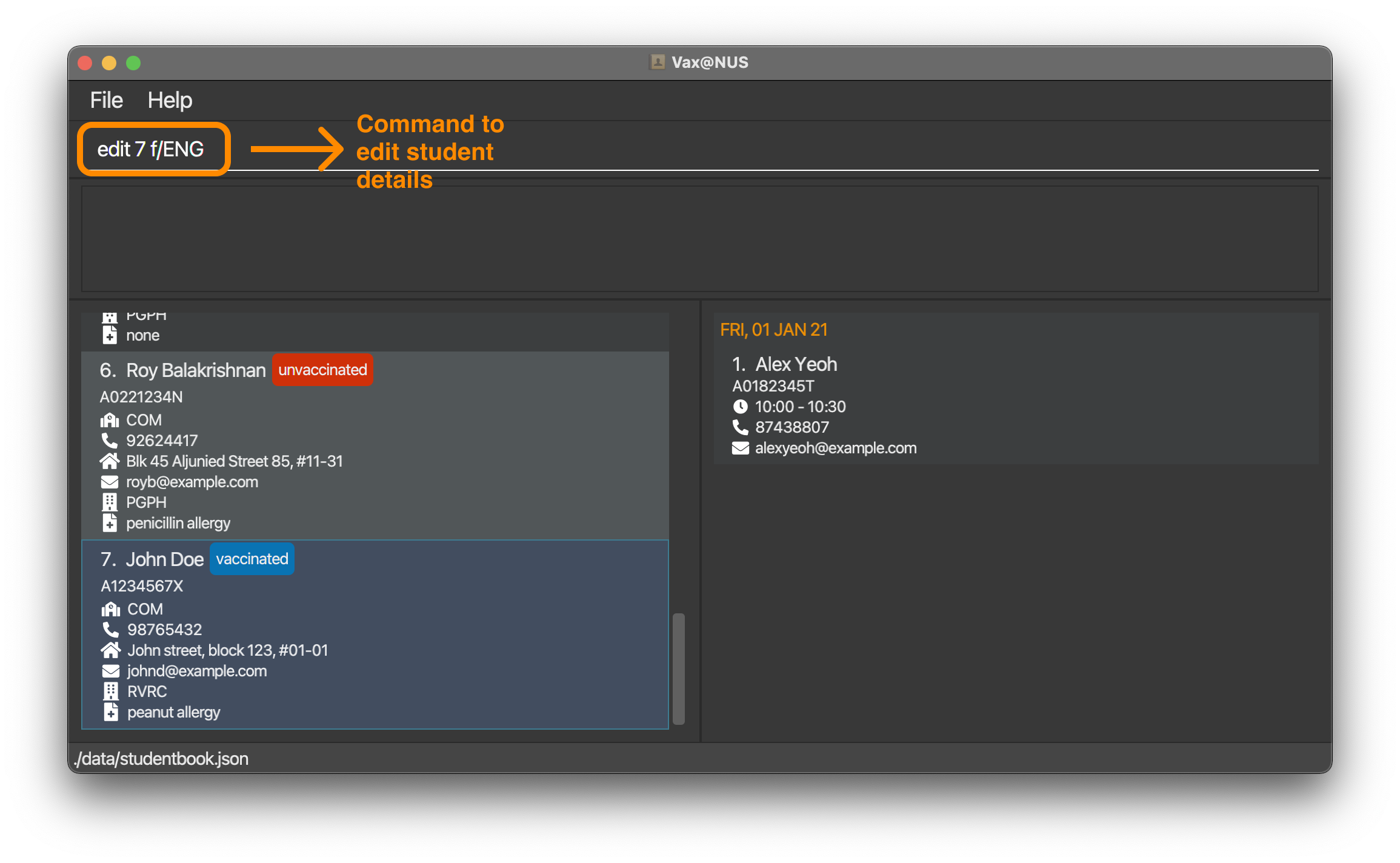
Task: Click Blk 45 Aljunied Street address
Action: (x=235, y=461)
